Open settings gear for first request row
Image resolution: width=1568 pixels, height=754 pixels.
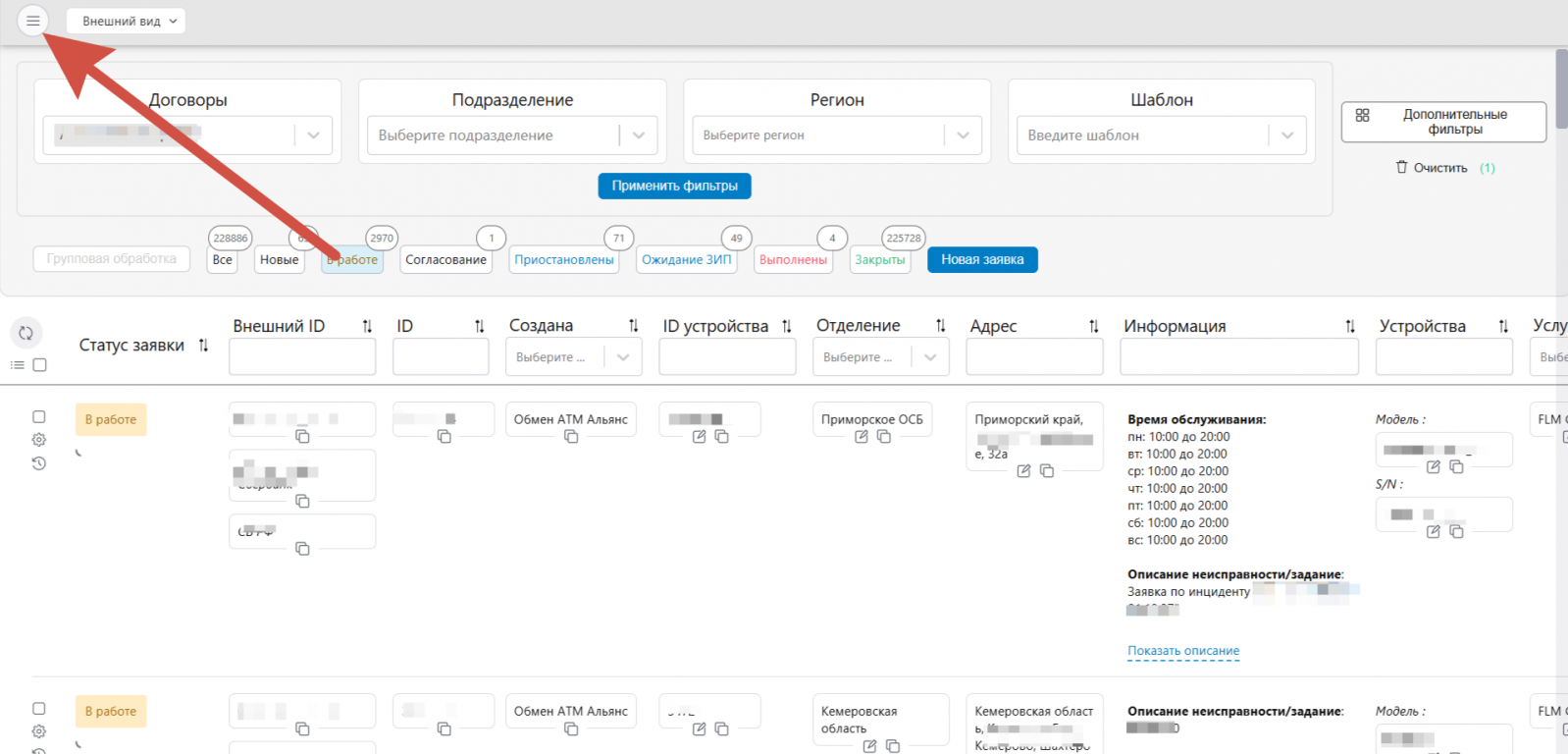point(39,440)
